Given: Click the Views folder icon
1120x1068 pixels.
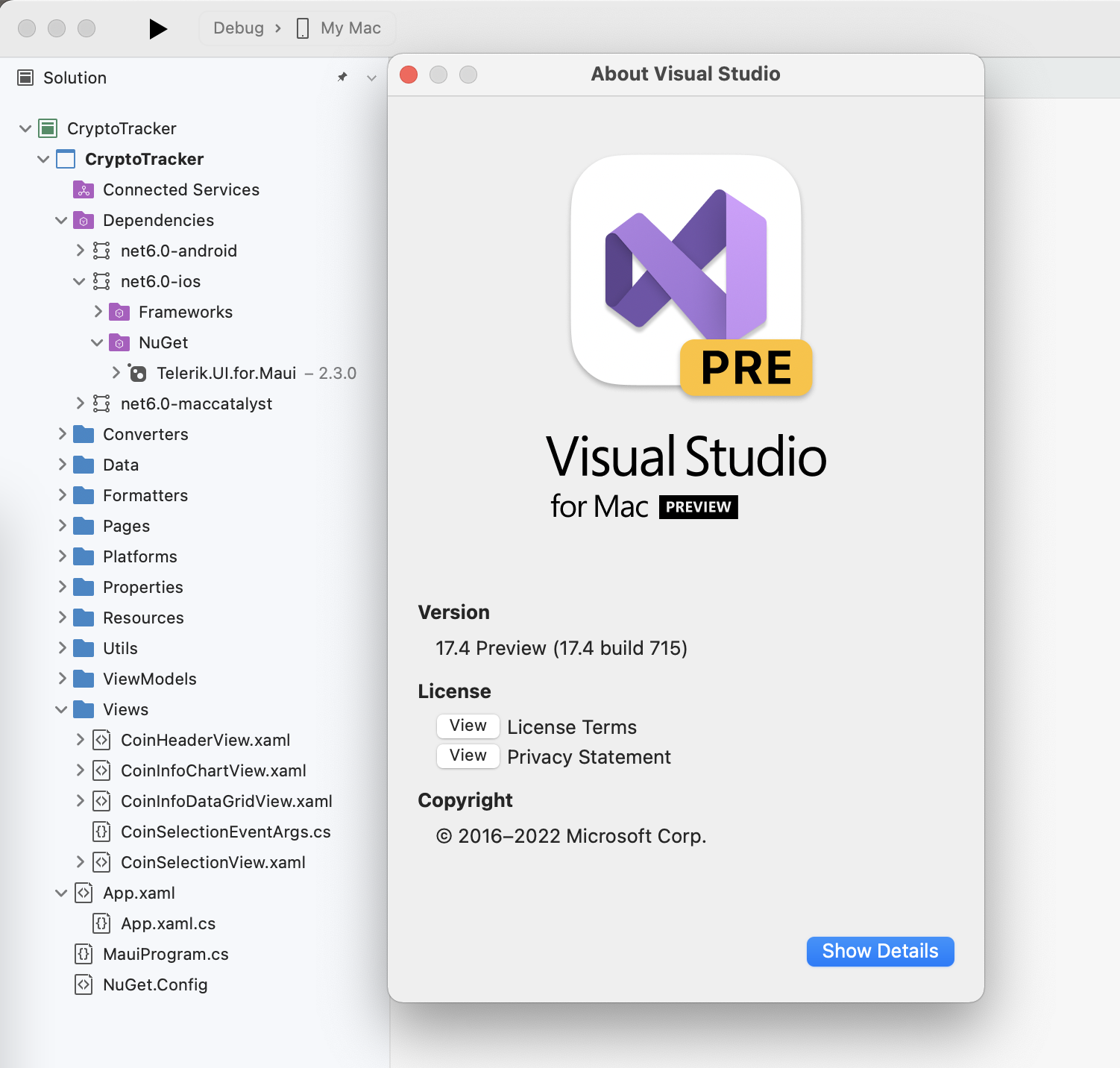Looking at the screenshot, I should [84, 709].
